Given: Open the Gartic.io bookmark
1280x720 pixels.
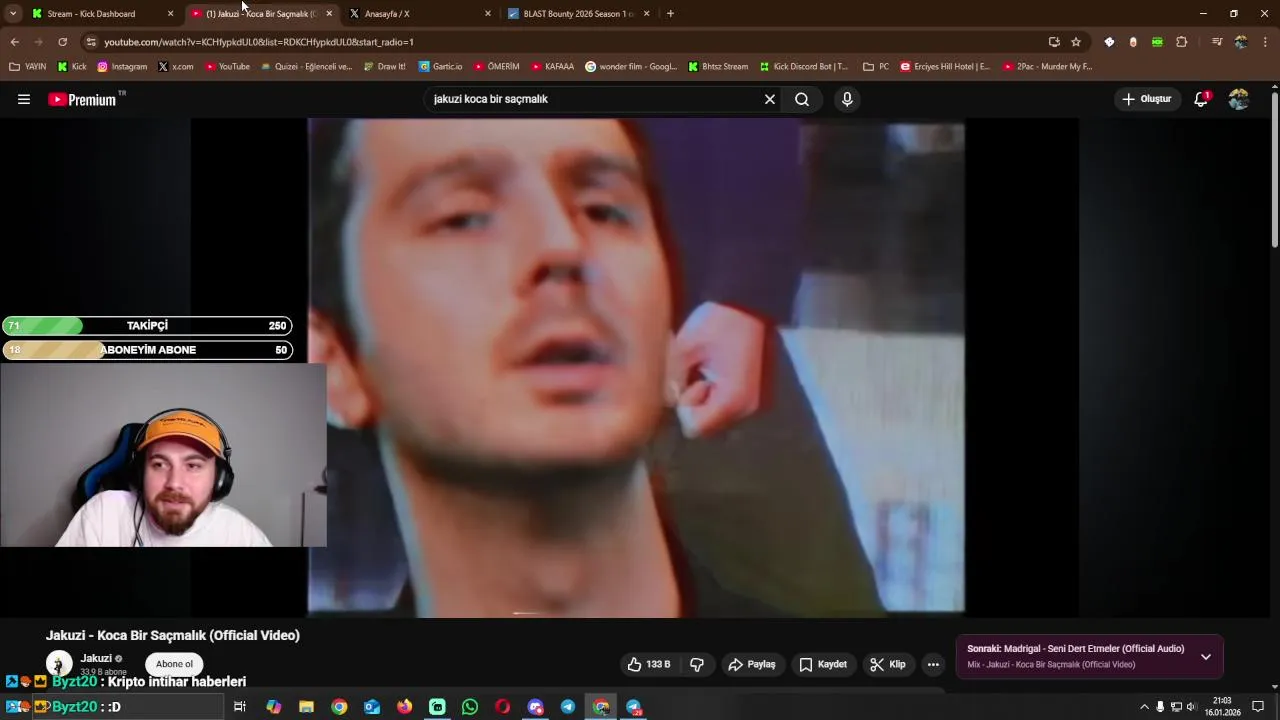Looking at the screenshot, I should [440, 67].
